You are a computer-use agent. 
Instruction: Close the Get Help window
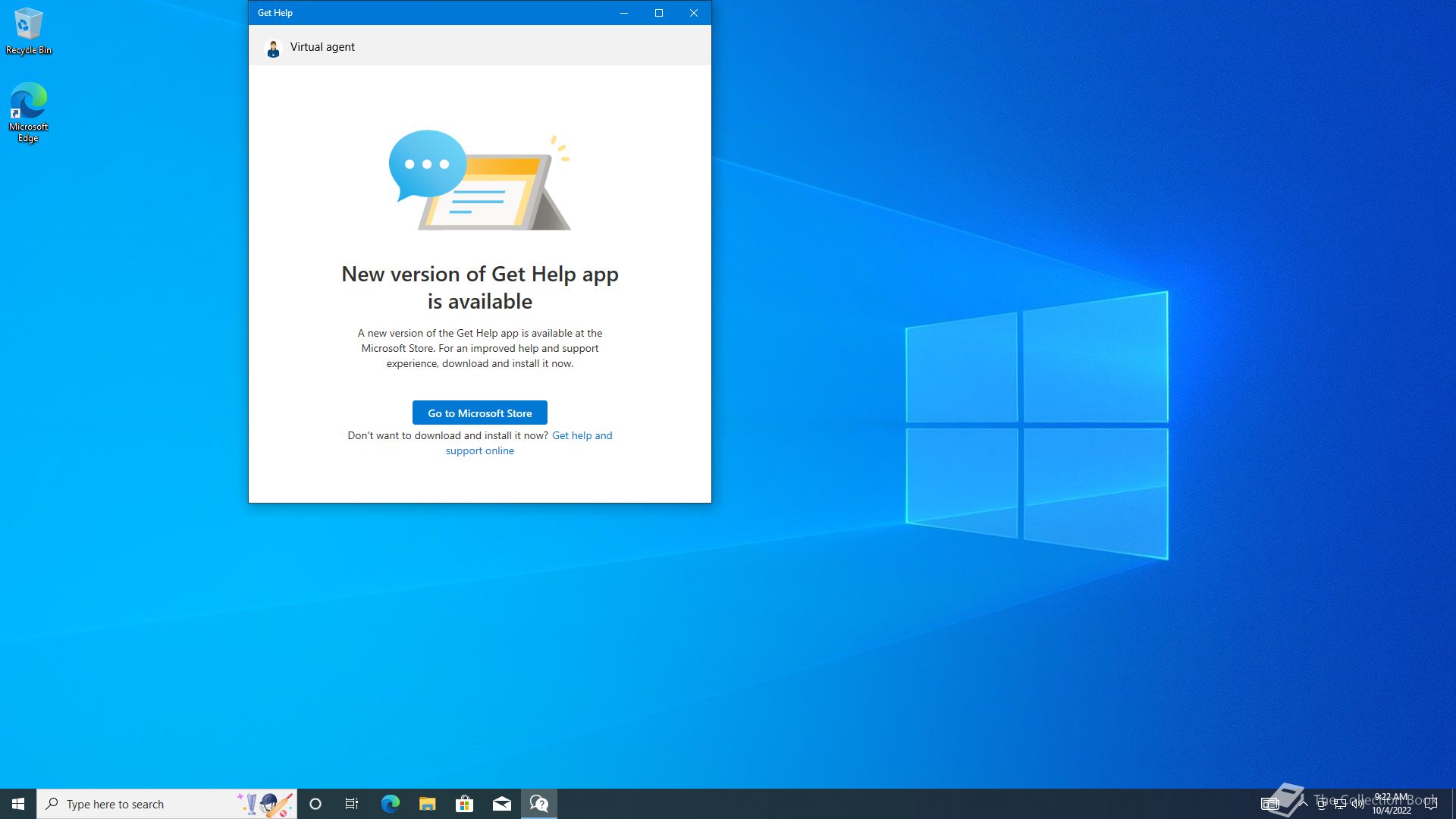point(693,13)
